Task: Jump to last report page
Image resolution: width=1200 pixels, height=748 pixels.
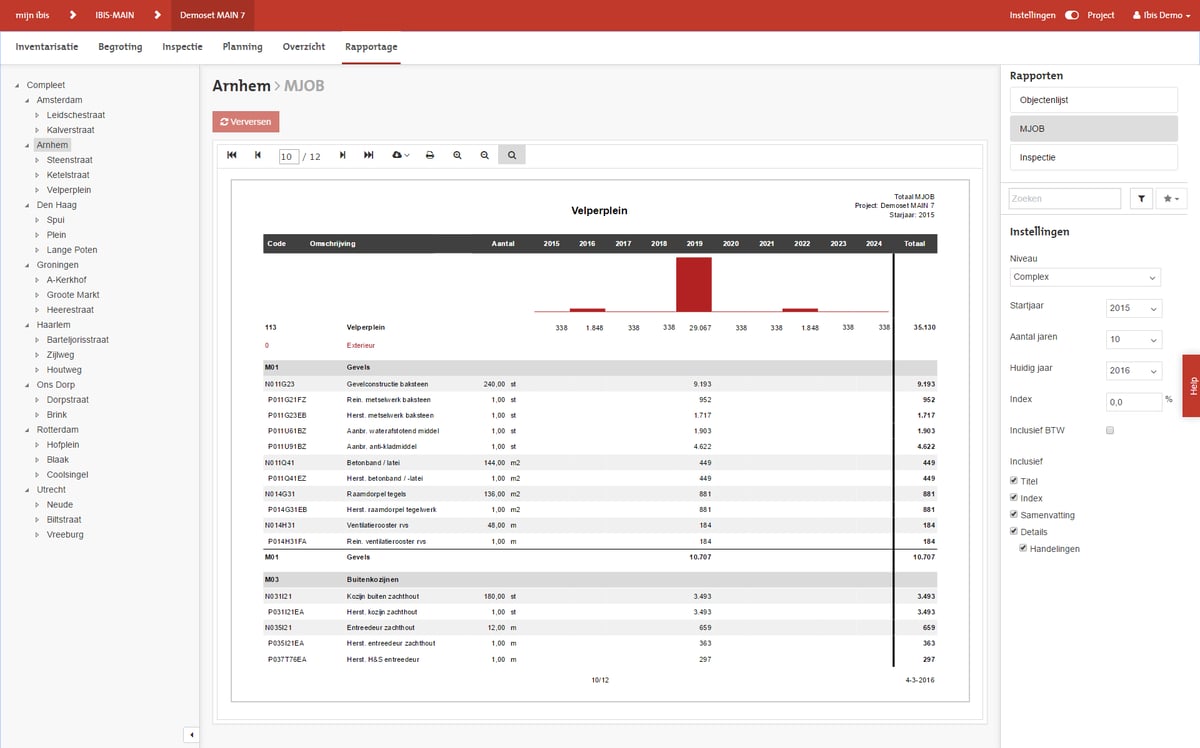Action: tap(369, 155)
